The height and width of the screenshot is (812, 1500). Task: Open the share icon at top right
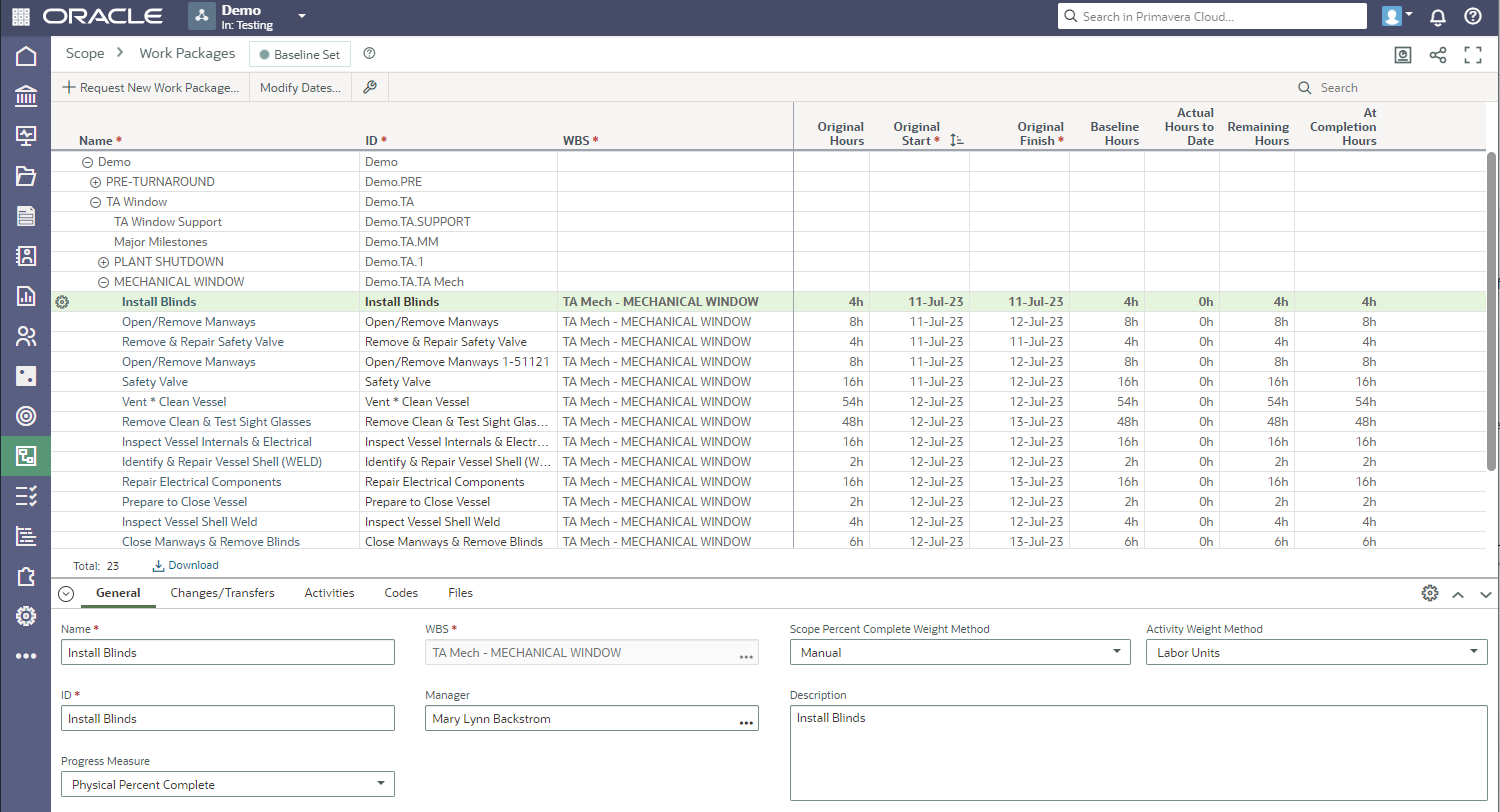pos(1437,56)
